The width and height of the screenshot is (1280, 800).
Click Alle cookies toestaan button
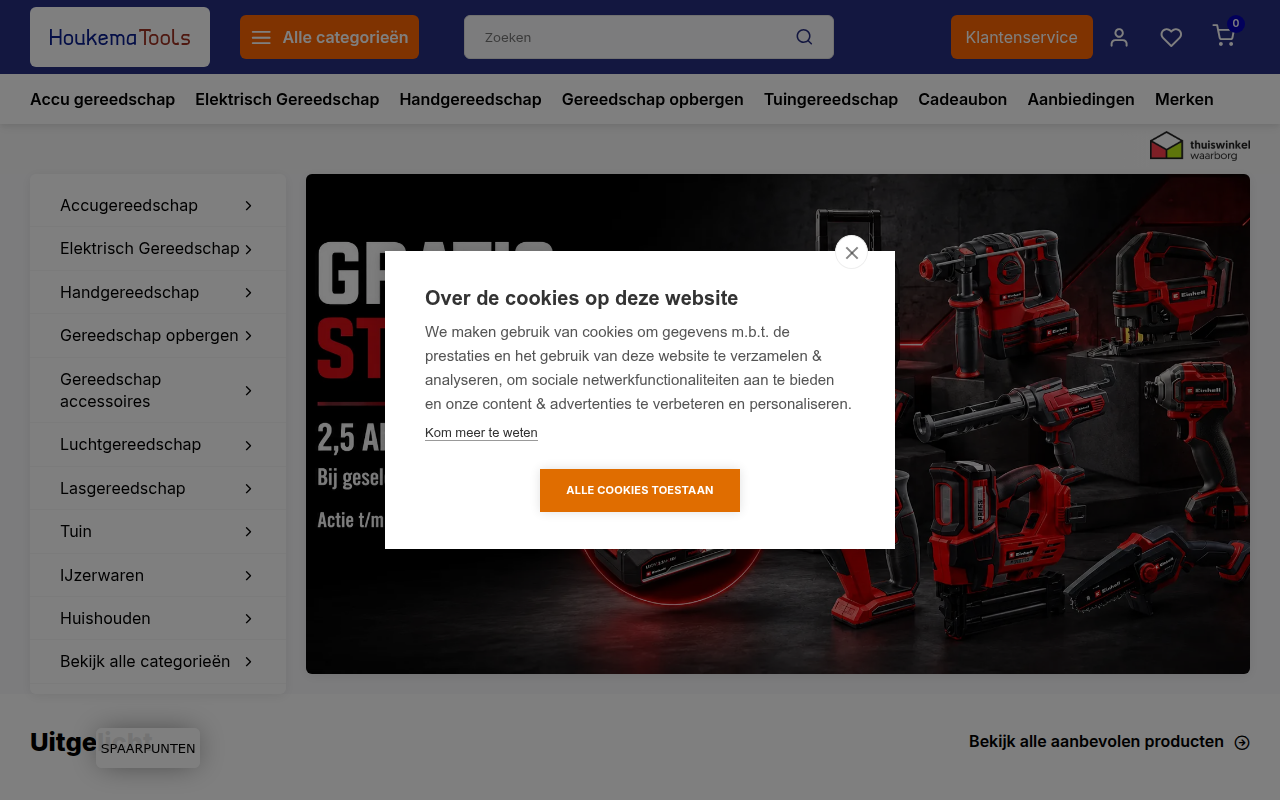[x=640, y=490]
